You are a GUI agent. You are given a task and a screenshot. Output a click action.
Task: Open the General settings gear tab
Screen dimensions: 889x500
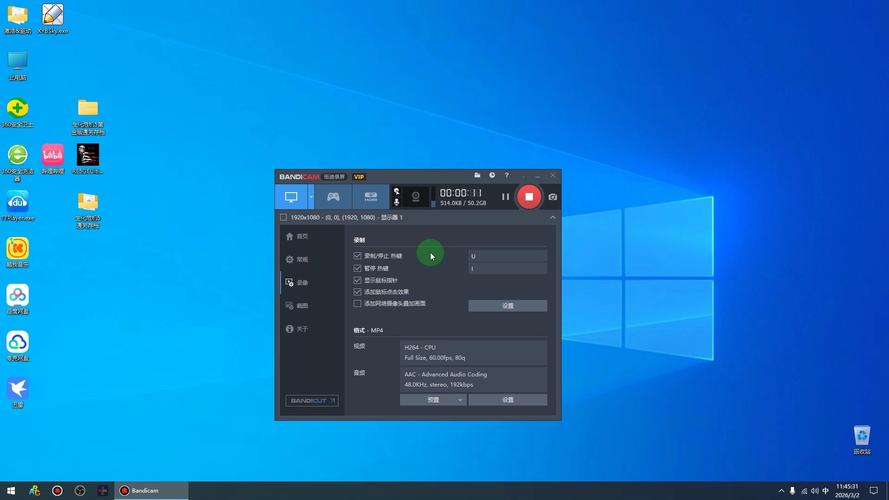297,260
